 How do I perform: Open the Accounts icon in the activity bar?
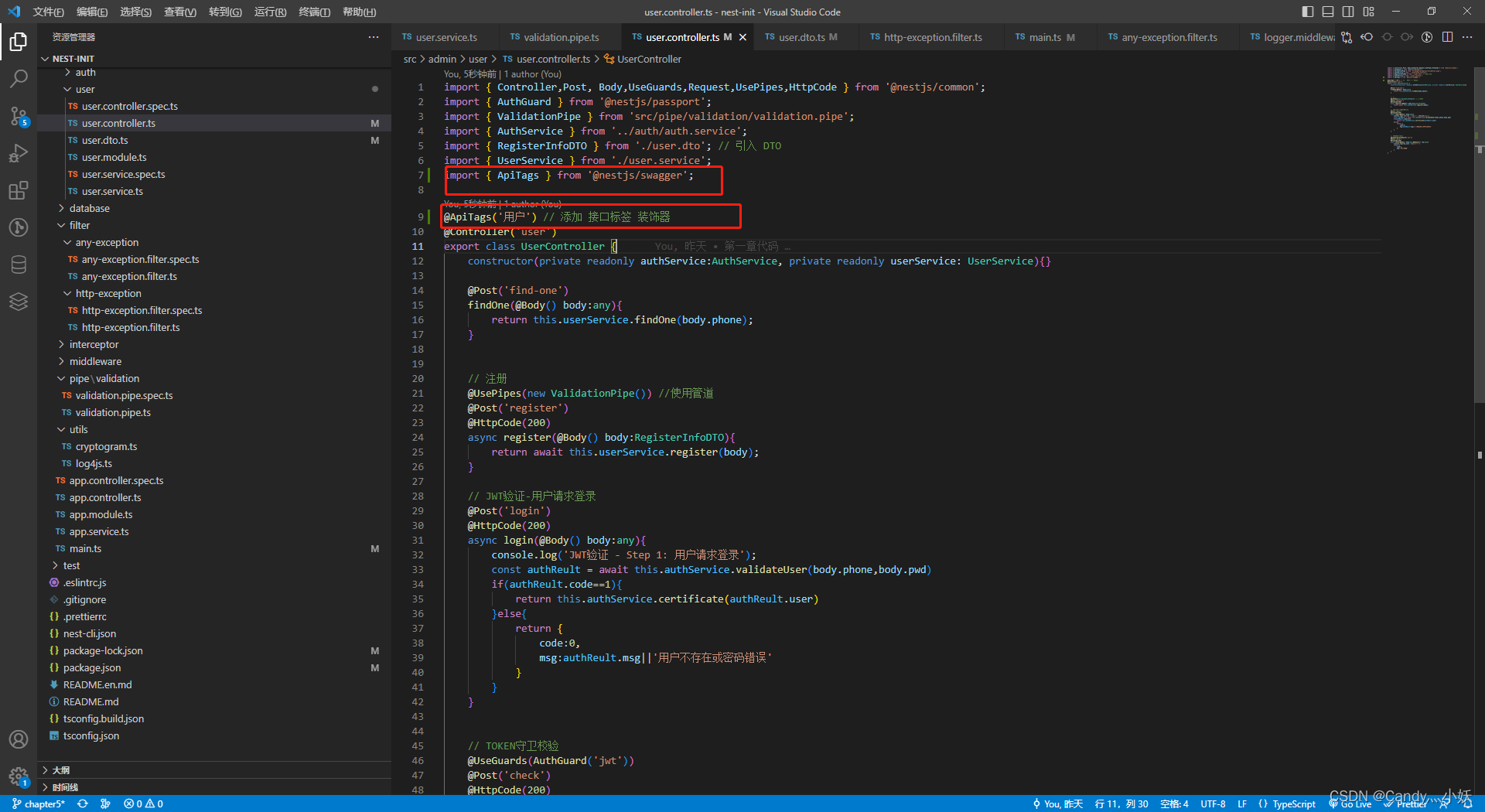click(x=19, y=739)
